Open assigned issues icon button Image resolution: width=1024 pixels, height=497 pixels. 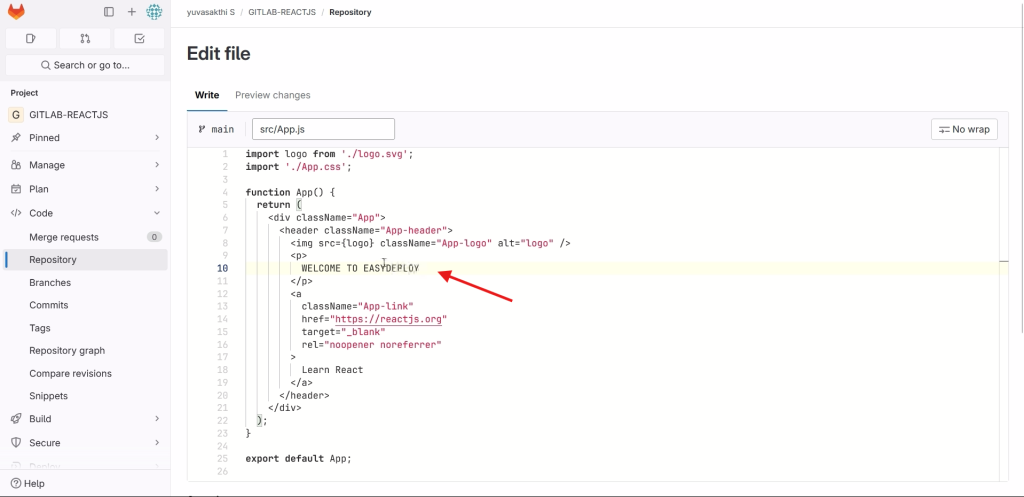pos(31,39)
